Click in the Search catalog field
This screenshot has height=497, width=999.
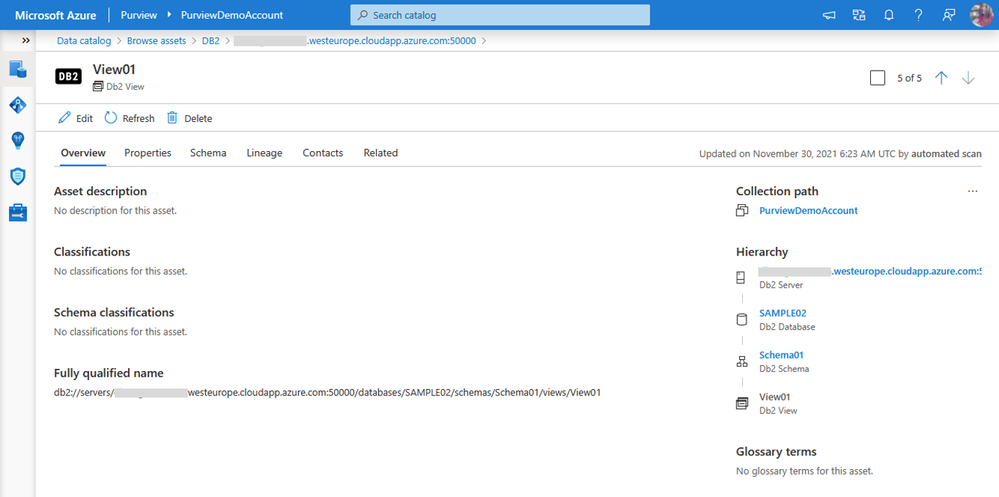[x=500, y=15]
